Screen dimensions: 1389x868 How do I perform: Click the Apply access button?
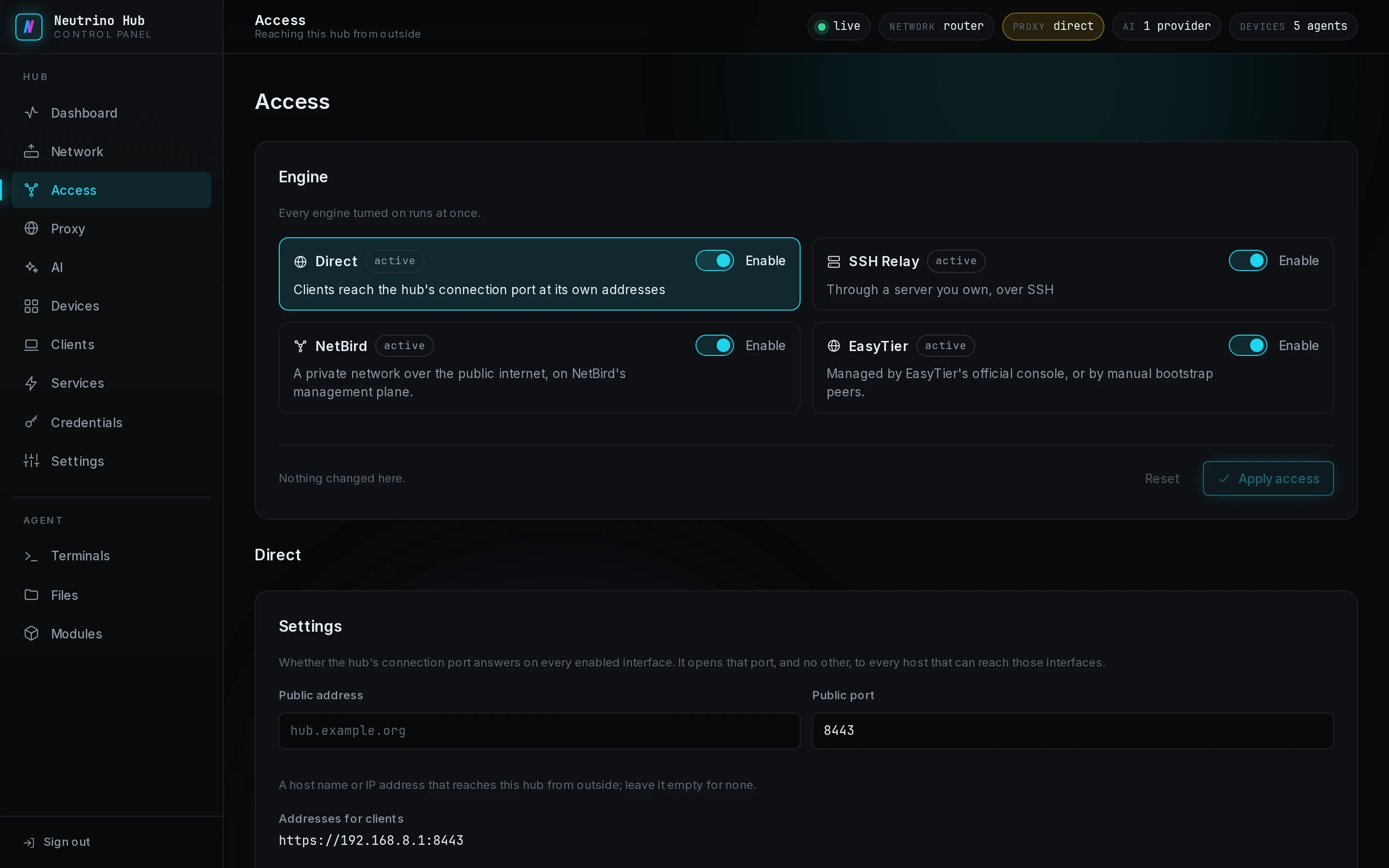click(1268, 478)
